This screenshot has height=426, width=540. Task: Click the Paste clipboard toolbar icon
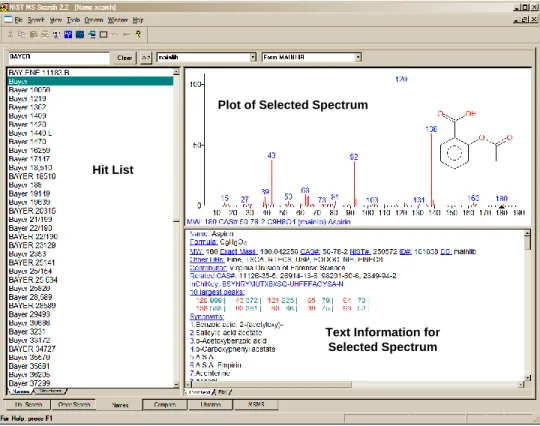[33, 34]
